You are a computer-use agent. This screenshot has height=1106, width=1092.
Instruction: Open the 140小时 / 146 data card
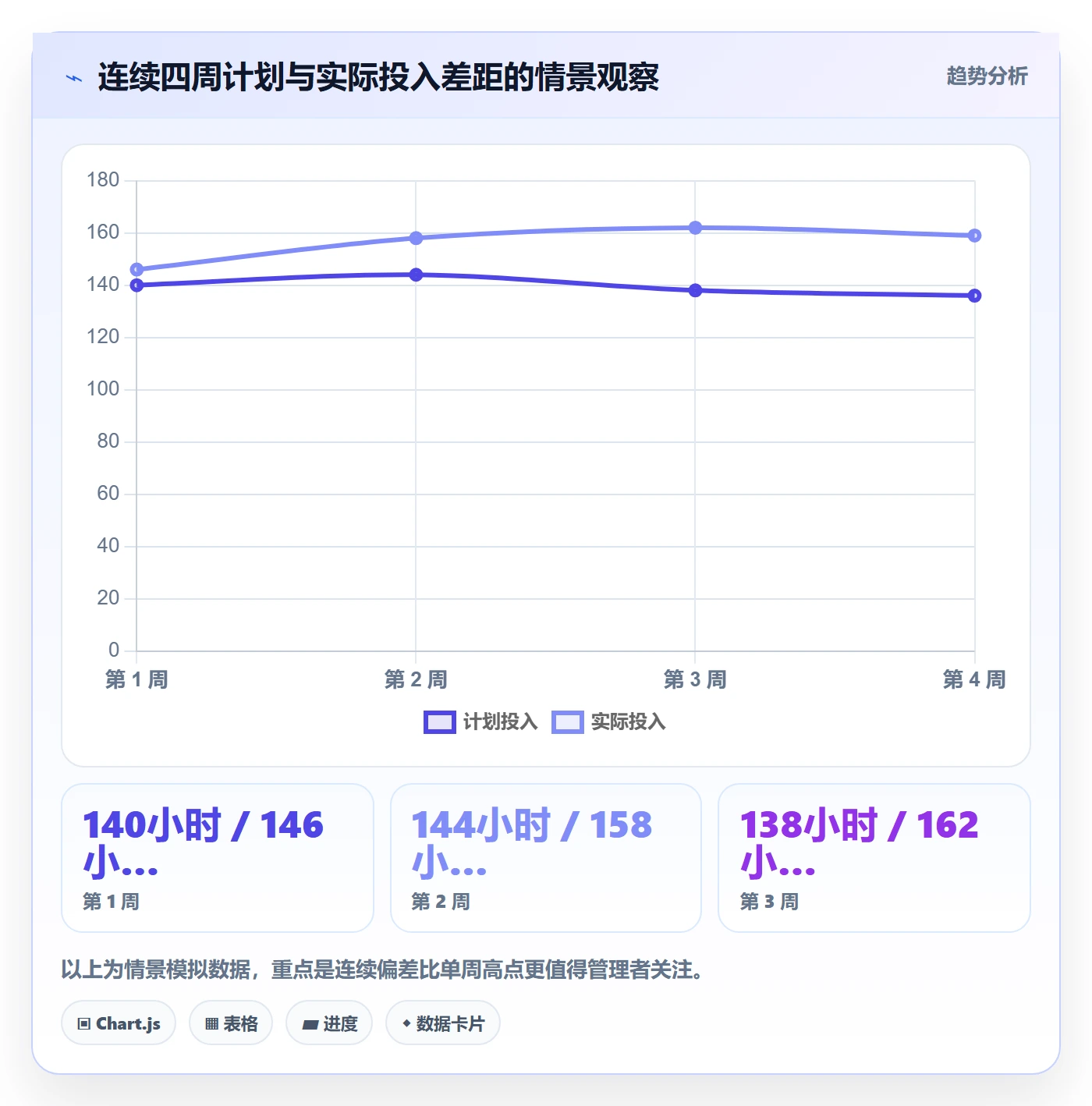(218, 858)
